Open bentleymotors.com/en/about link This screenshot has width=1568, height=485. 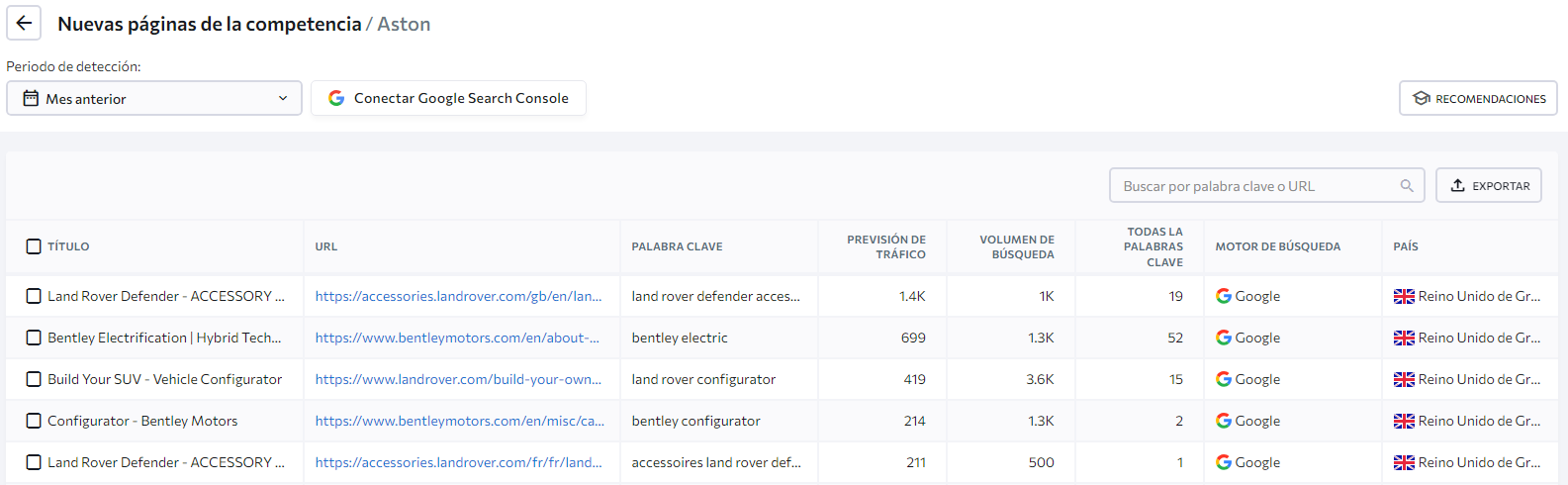click(x=457, y=338)
